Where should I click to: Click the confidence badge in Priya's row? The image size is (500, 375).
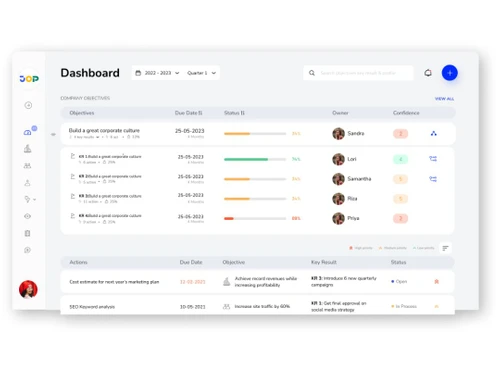tap(401, 219)
